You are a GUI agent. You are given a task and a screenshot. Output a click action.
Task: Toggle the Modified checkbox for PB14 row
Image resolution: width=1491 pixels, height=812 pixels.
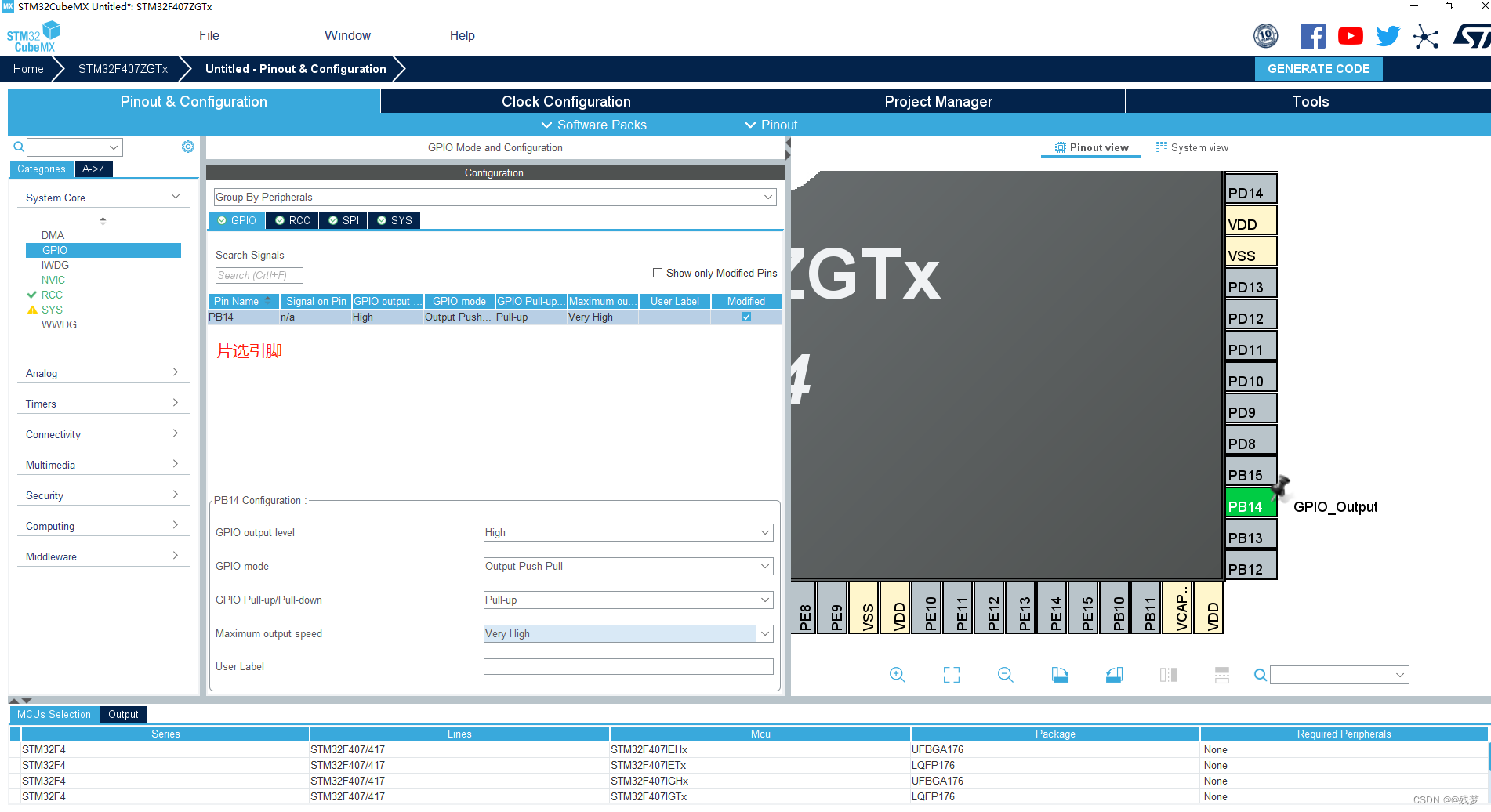[746, 317]
